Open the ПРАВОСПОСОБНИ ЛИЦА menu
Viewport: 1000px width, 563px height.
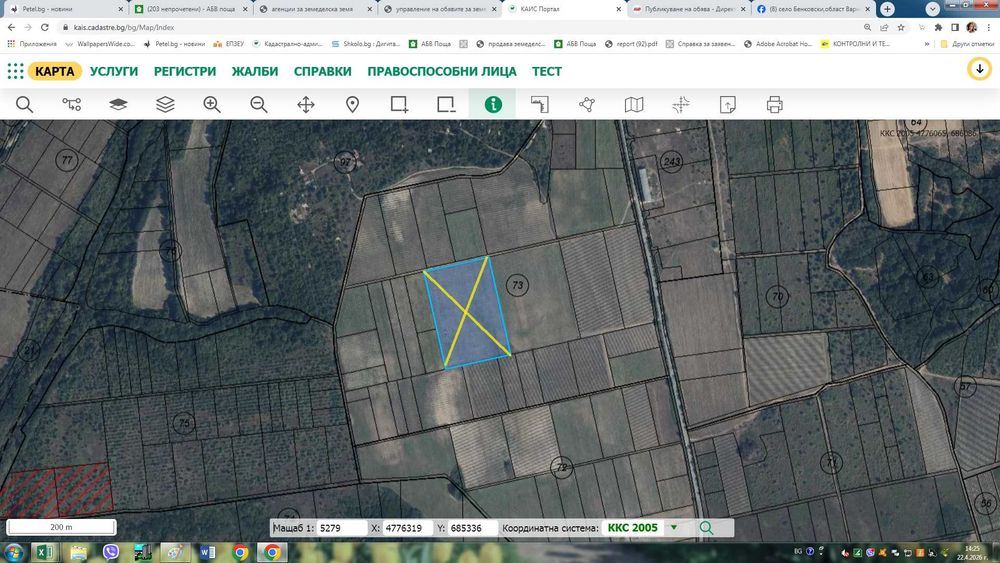pyautogui.click(x=442, y=71)
